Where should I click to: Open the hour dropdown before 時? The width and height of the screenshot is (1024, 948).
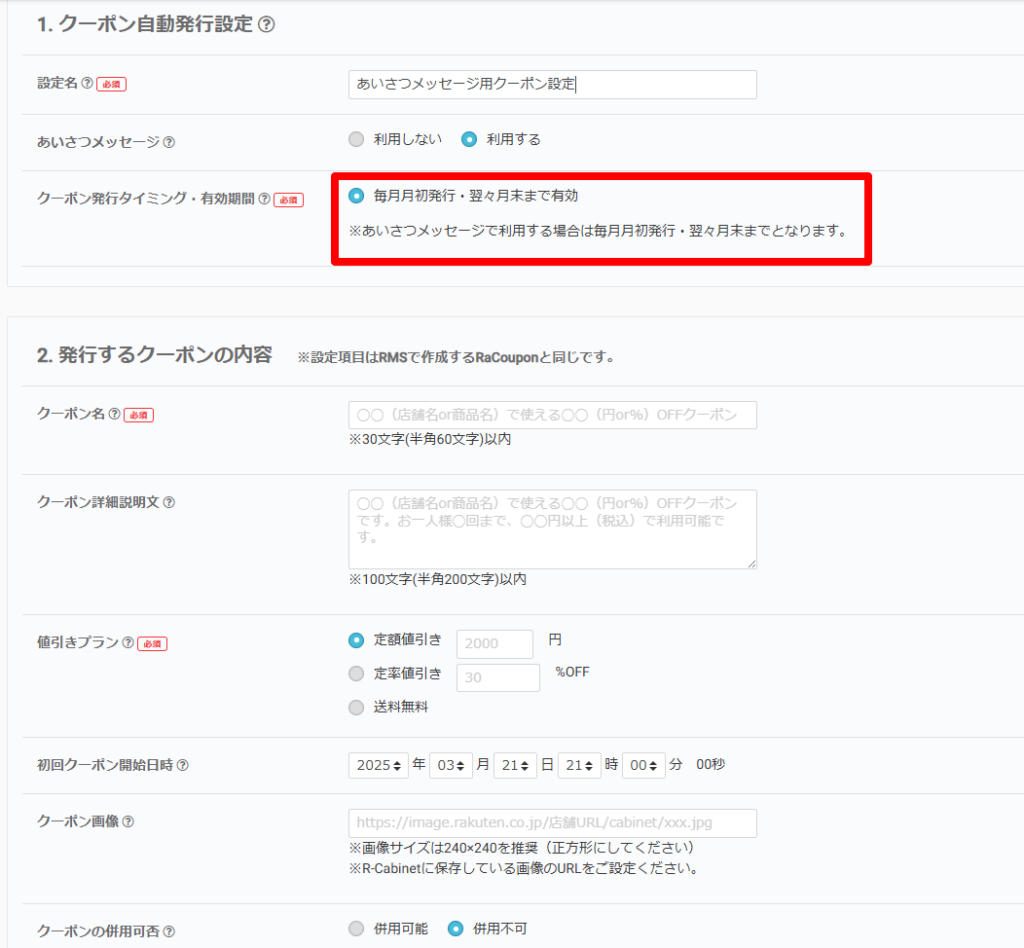pos(579,765)
